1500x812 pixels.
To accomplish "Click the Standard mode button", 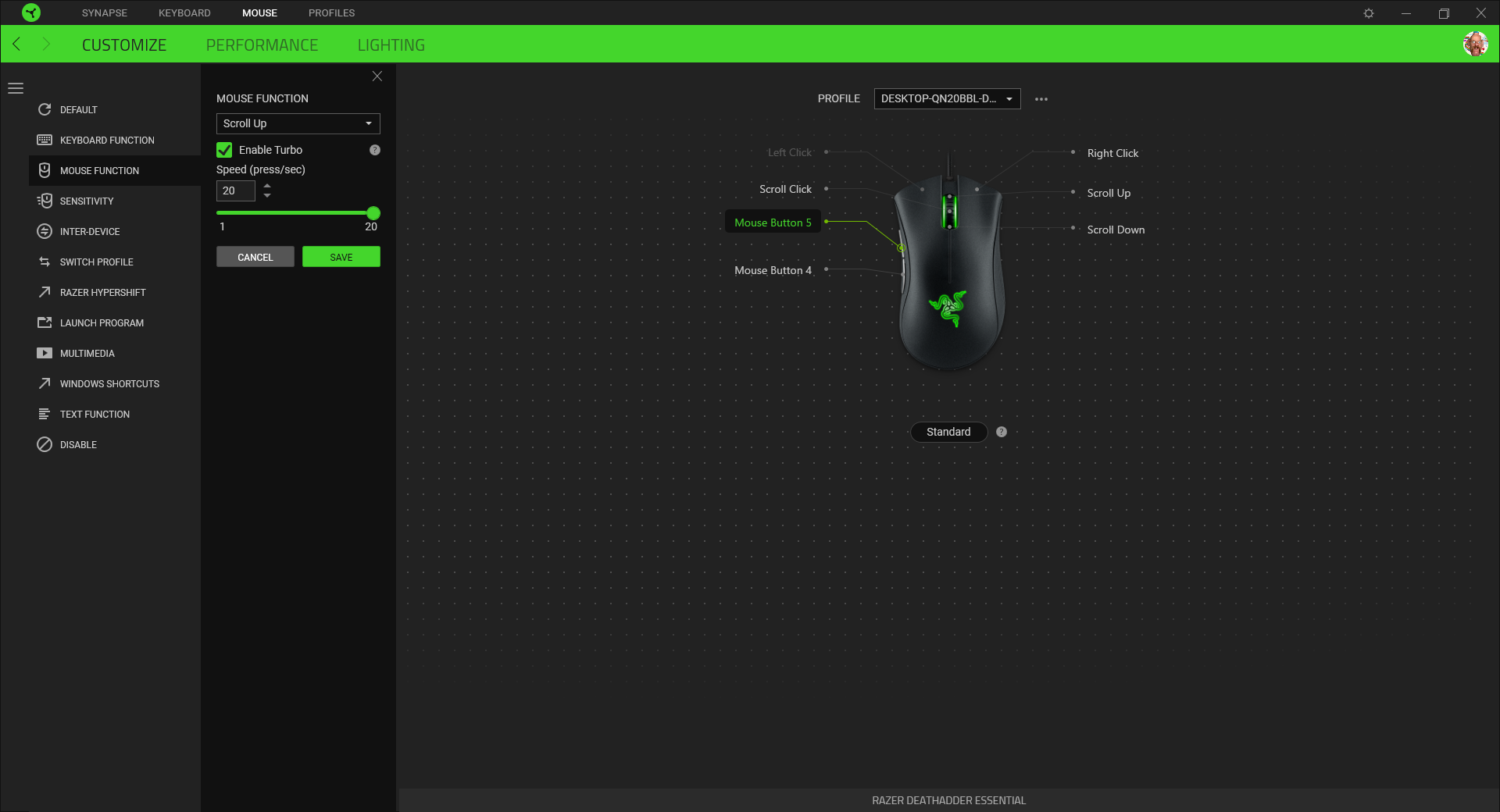I will [x=948, y=432].
